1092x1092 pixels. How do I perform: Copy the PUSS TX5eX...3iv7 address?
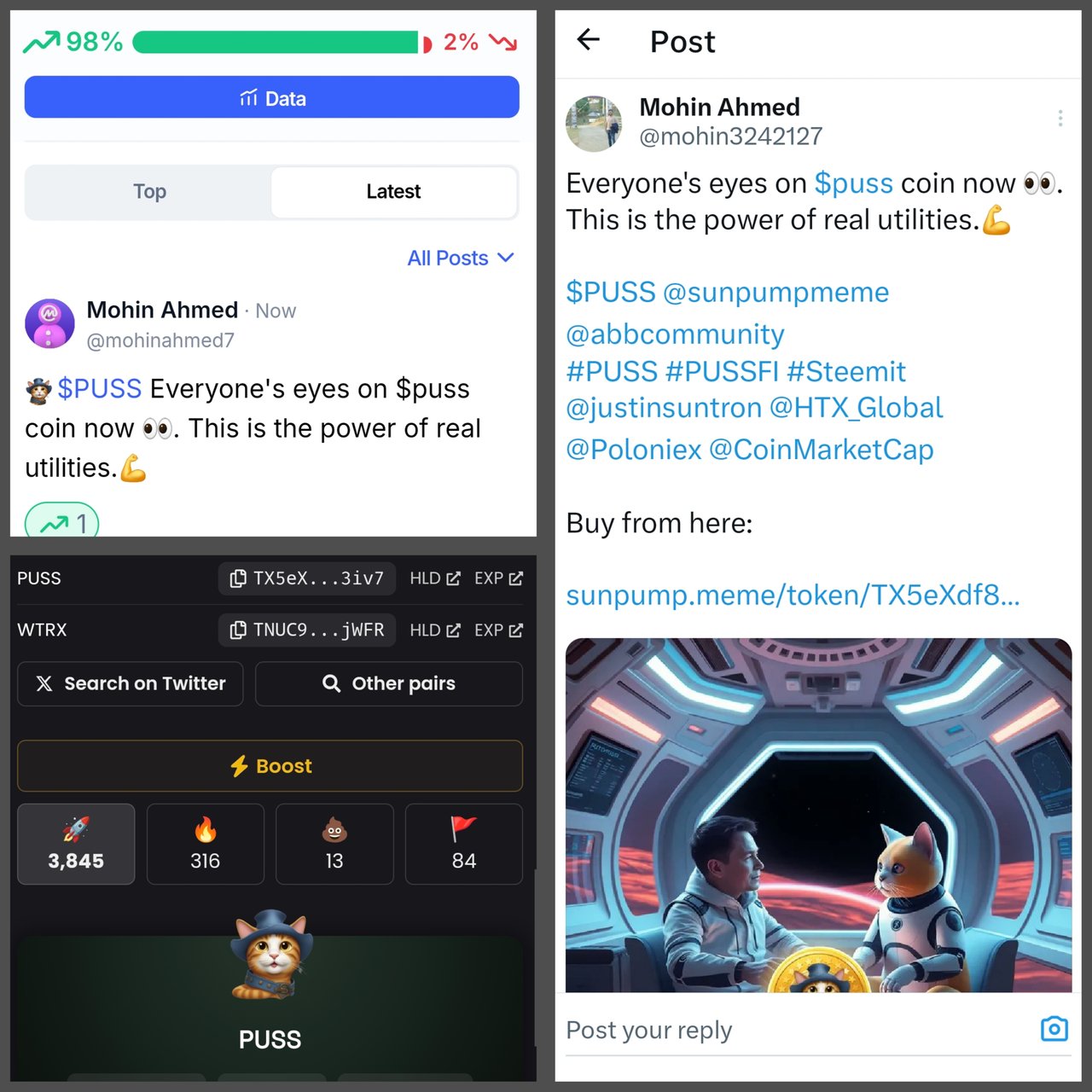[x=307, y=578]
